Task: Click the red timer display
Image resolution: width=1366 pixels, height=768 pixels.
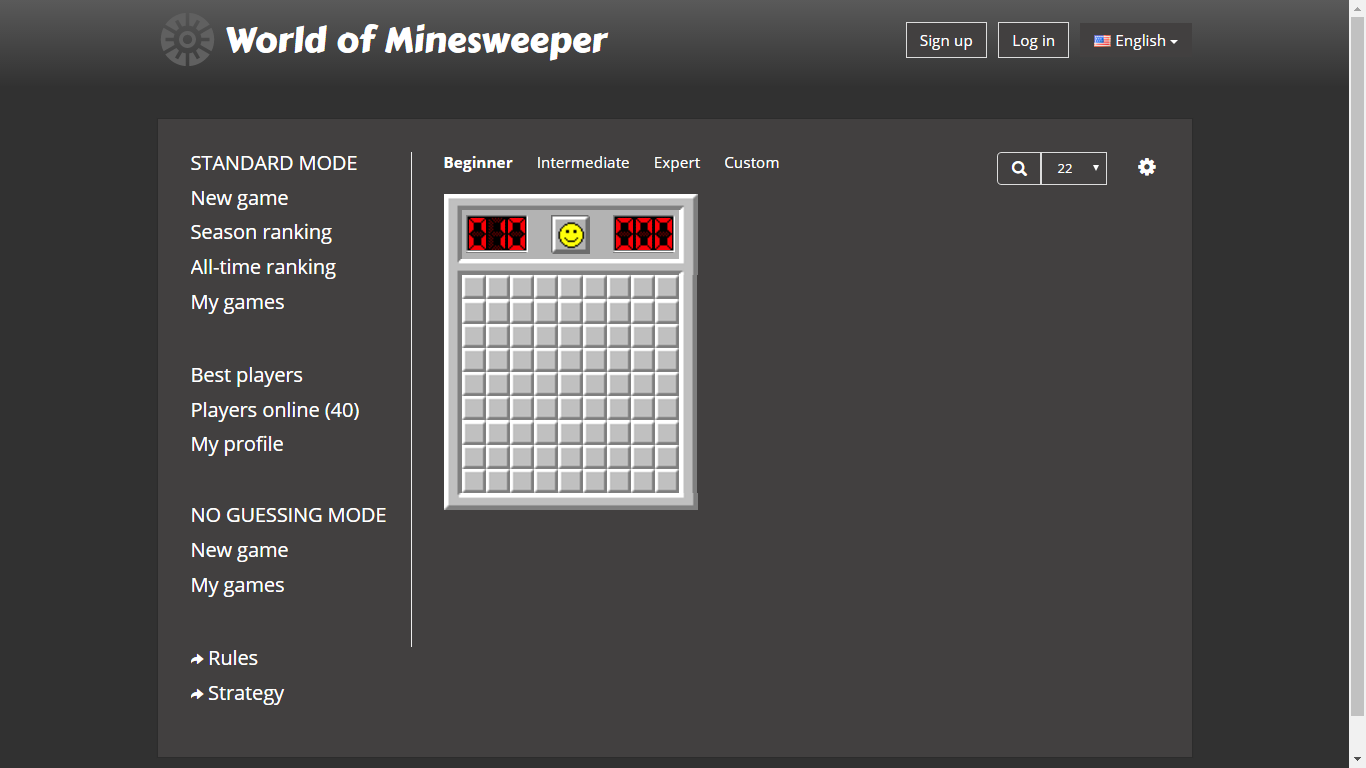Action: click(643, 232)
